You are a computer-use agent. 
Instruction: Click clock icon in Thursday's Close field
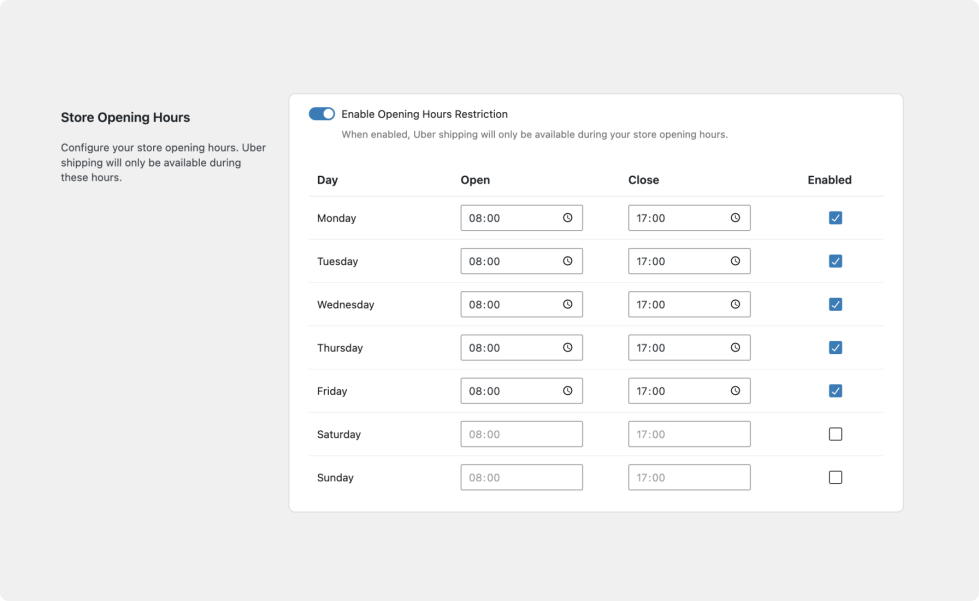click(x=735, y=348)
